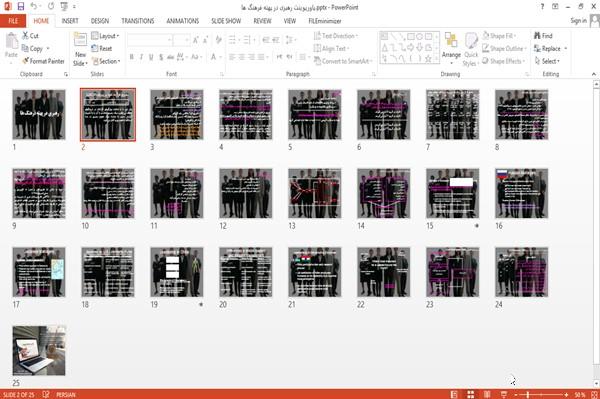The width and height of the screenshot is (600, 399).
Task: Open the font name combo box
Action: pyautogui.click(x=149, y=40)
